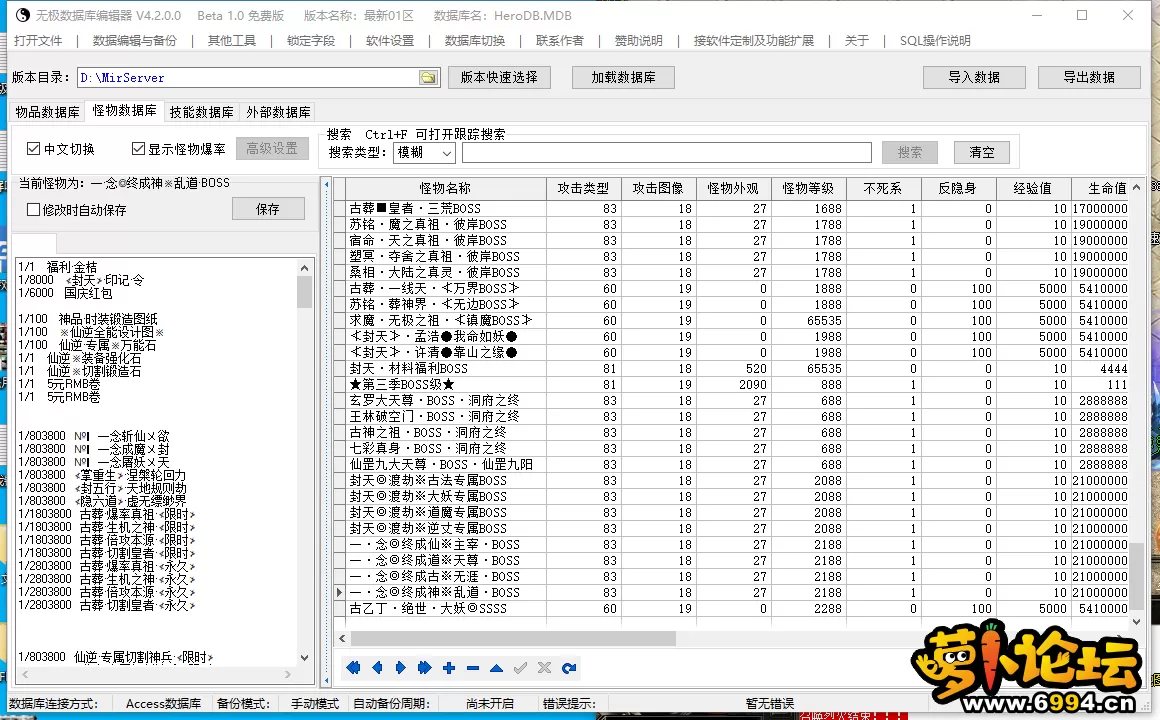This screenshot has width=1160, height=720.
Task: Click the version directory path field
Action: tap(246, 78)
